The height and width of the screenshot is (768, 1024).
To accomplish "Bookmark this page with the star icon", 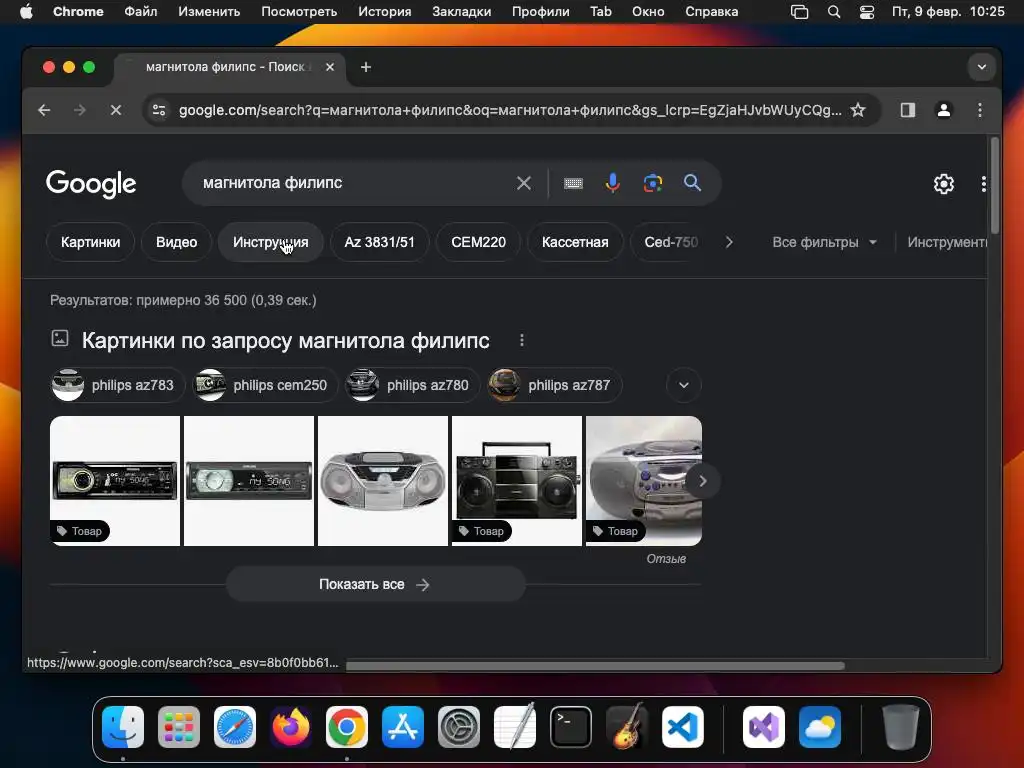I will [x=858, y=110].
